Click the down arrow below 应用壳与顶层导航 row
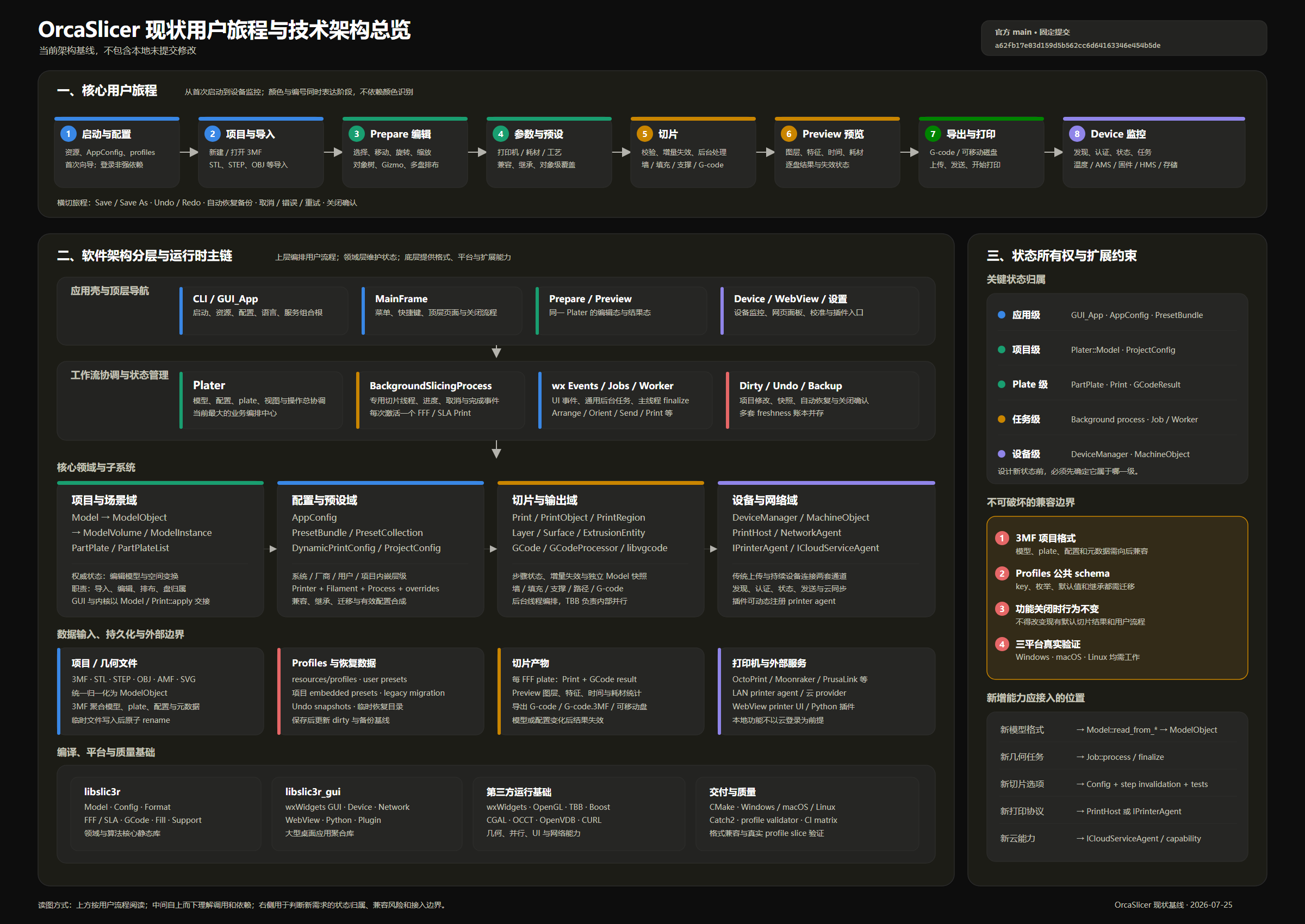The width and height of the screenshot is (1305, 924). [496, 352]
